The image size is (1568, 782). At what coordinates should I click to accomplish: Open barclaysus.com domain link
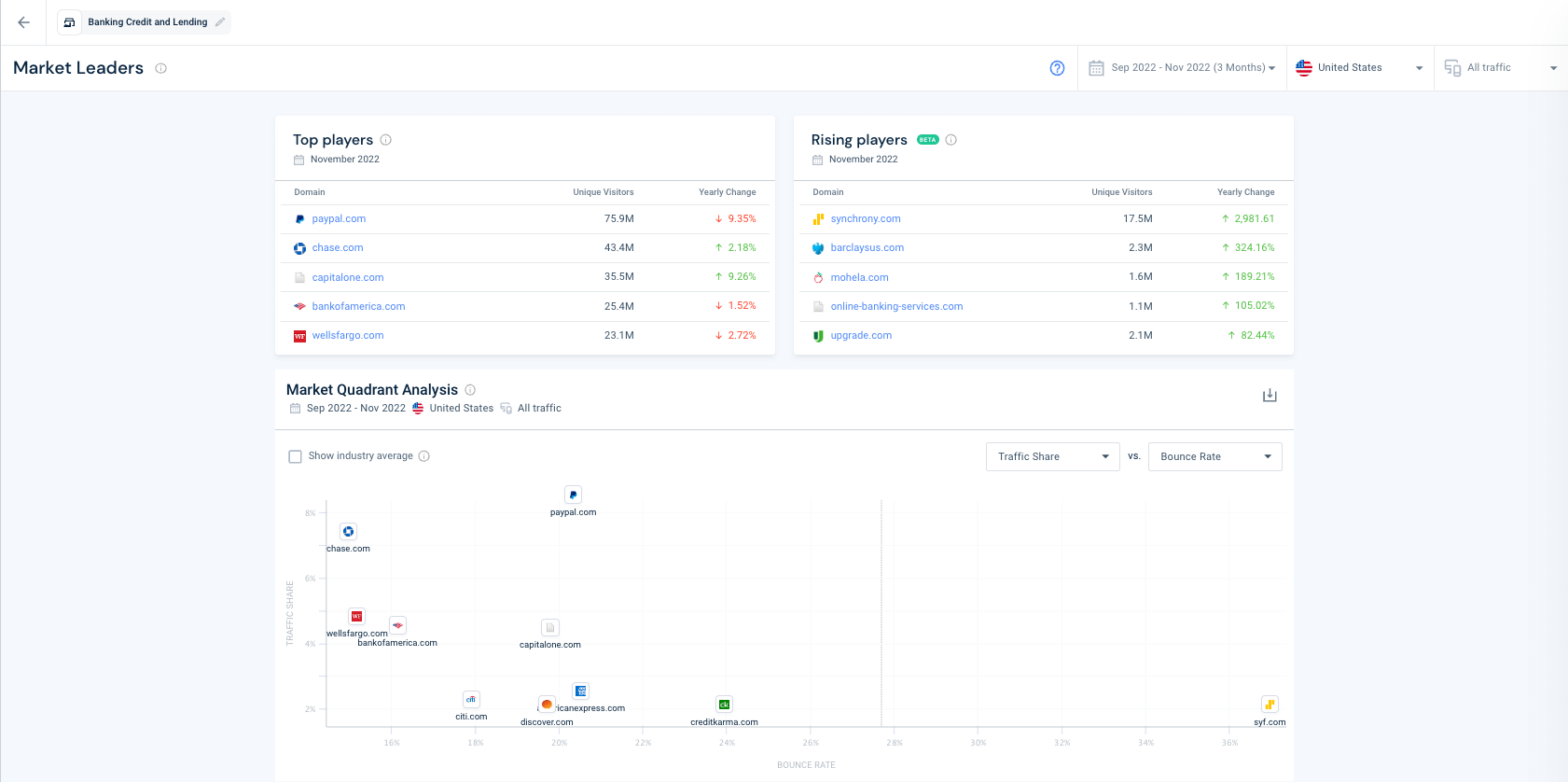coord(867,248)
